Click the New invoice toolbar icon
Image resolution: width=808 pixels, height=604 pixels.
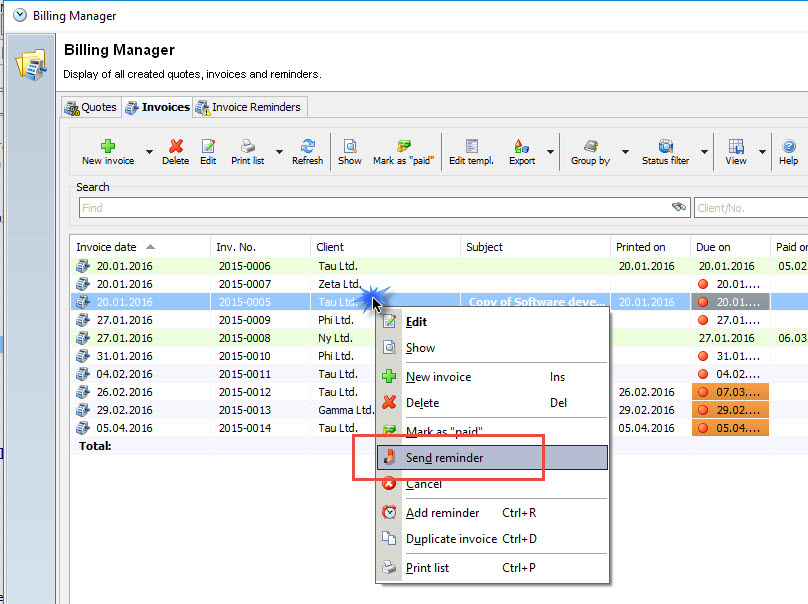click(108, 146)
